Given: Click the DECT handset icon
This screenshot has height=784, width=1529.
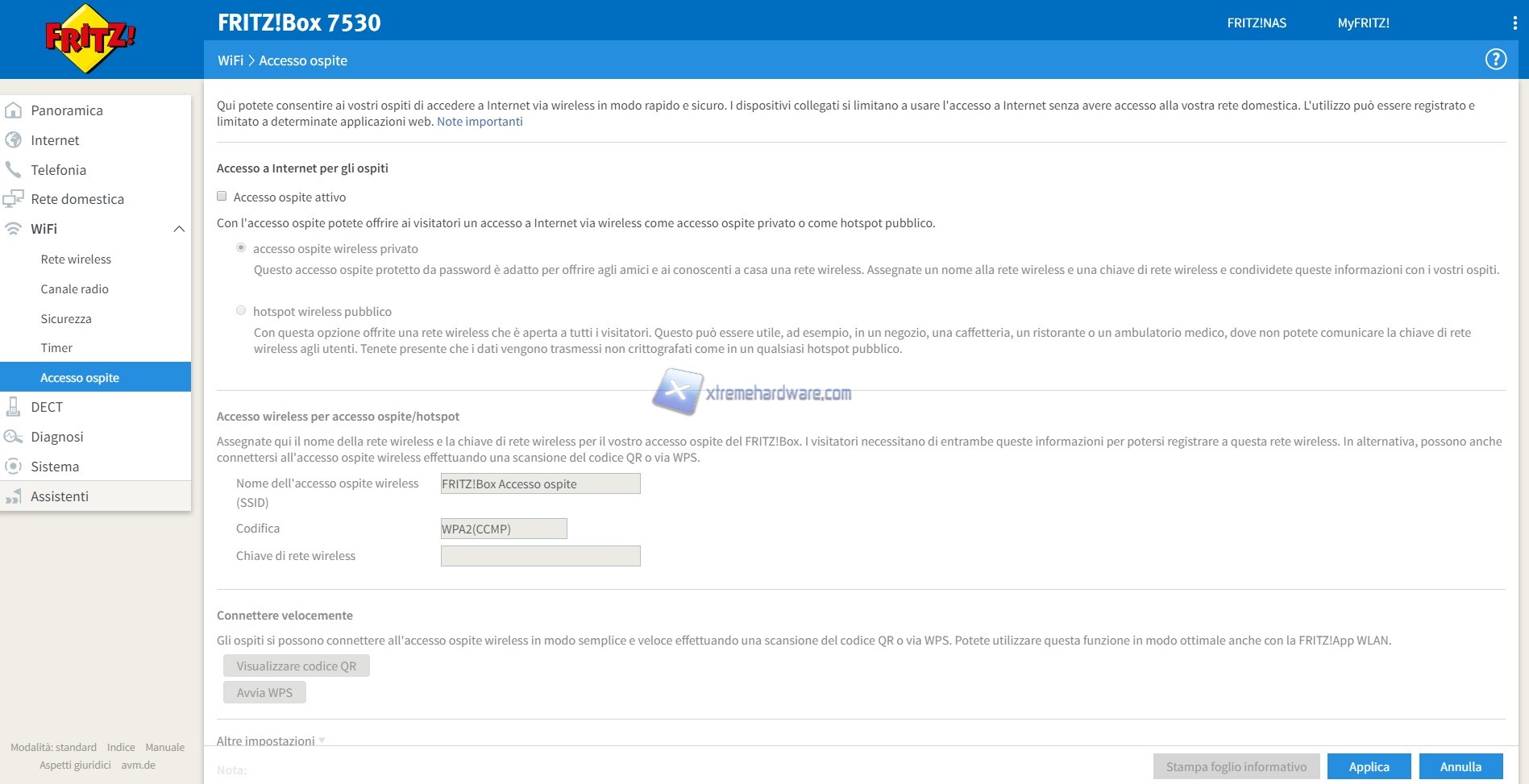Looking at the screenshot, I should (x=14, y=407).
